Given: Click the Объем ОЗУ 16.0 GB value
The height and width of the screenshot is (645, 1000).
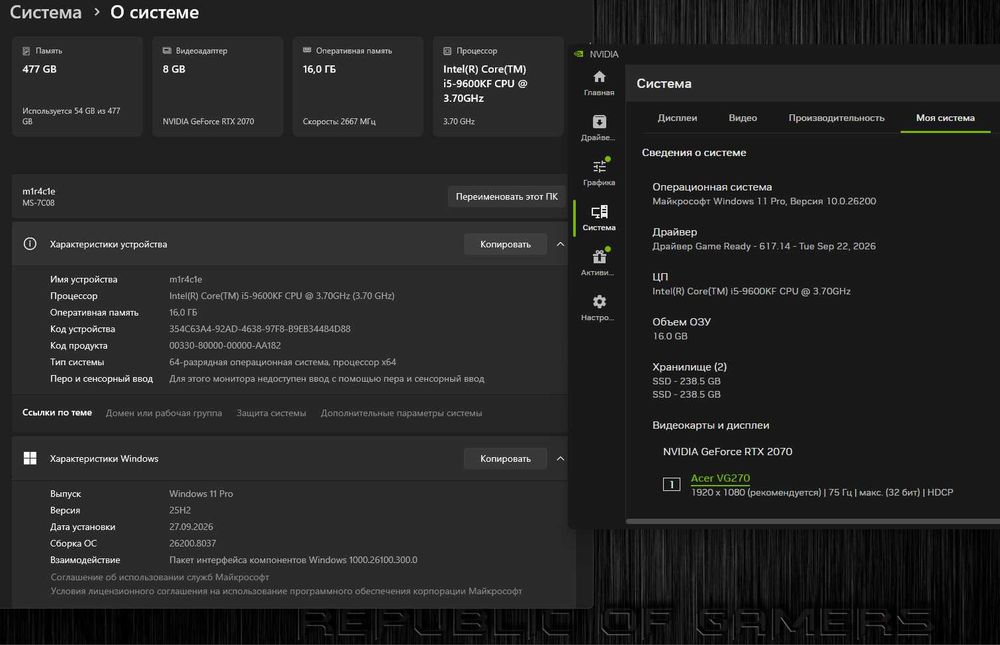Looking at the screenshot, I should (670, 336).
